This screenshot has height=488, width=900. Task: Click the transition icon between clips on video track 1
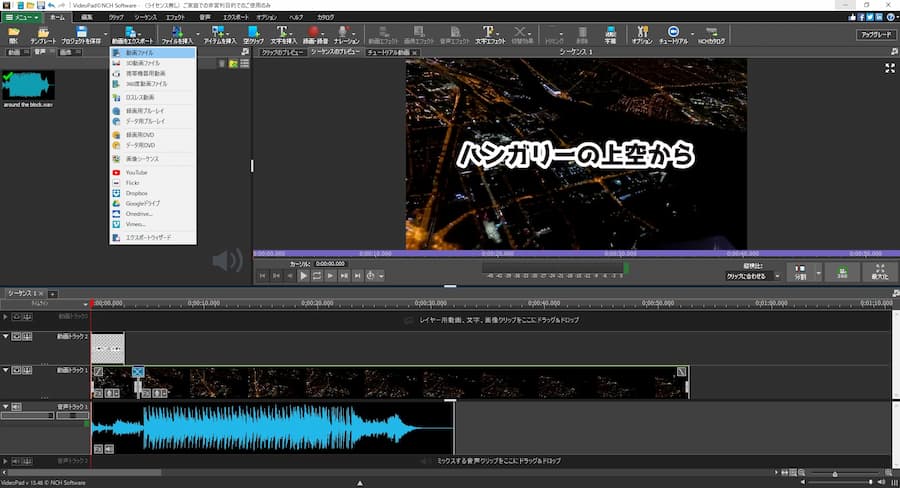pos(138,372)
